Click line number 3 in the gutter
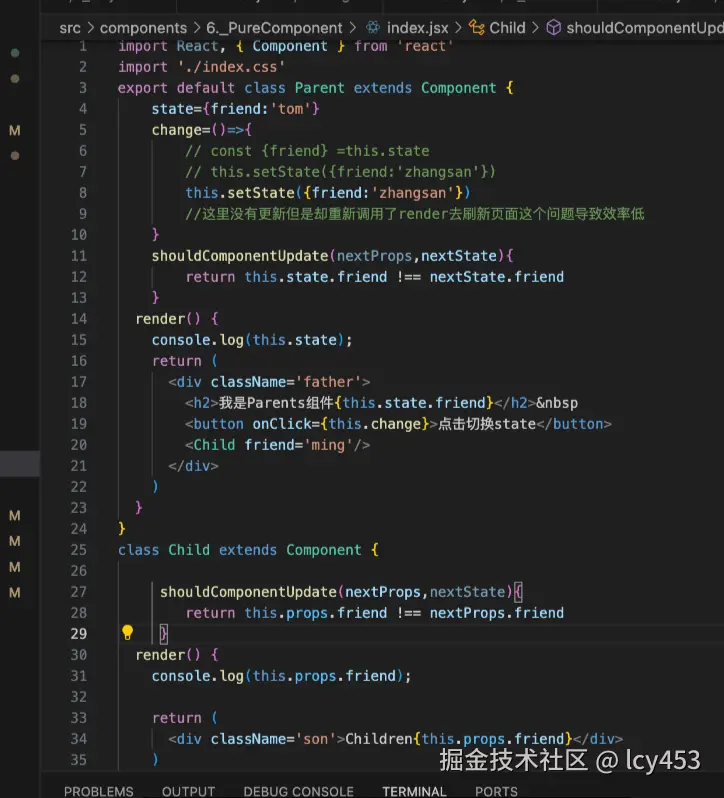This screenshot has height=798, width=724. tap(83, 88)
